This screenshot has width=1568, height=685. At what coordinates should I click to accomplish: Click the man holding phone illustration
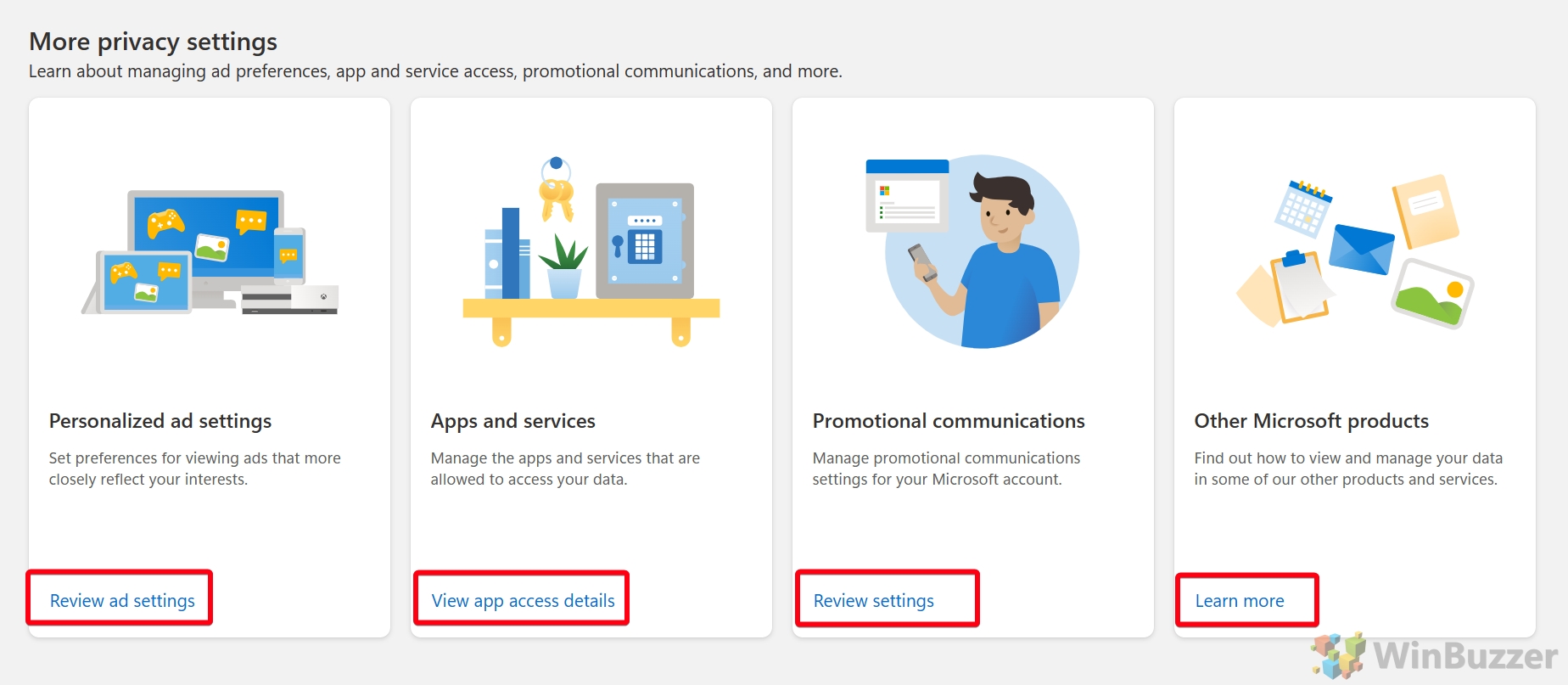(973, 251)
